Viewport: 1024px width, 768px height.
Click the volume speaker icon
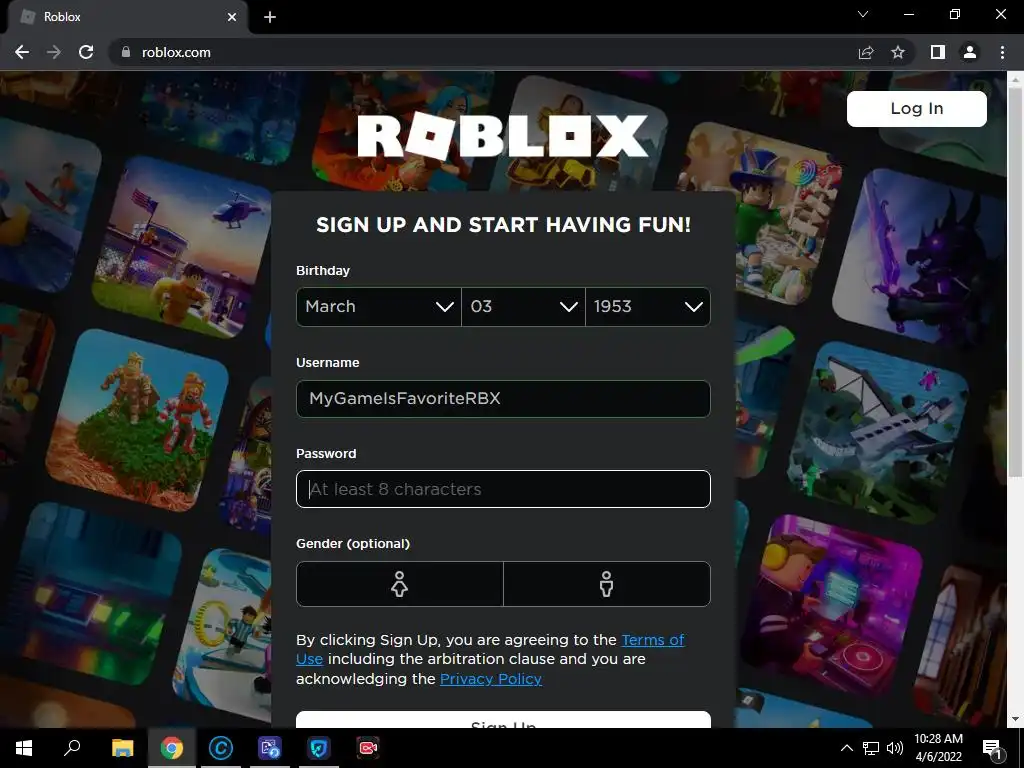point(895,748)
